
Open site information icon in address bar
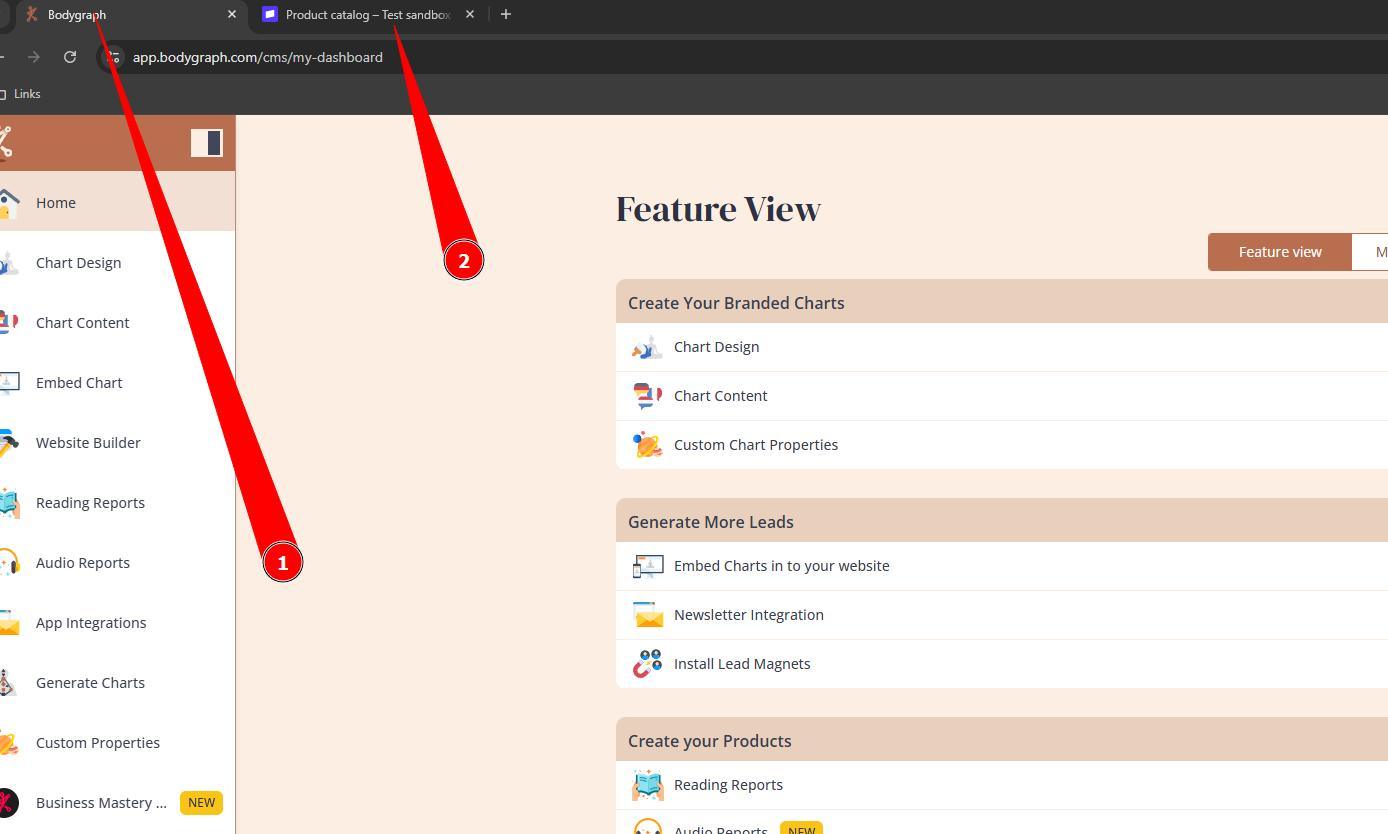[x=113, y=57]
